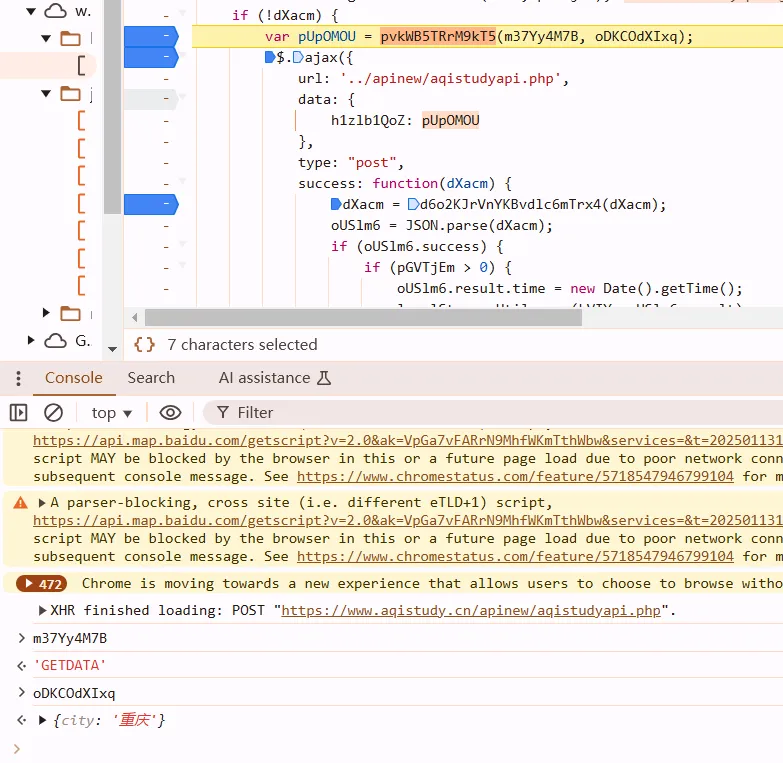783x763 pixels.
Task: Pretty-print code using the curly braces icon
Action: coord(144,345)
